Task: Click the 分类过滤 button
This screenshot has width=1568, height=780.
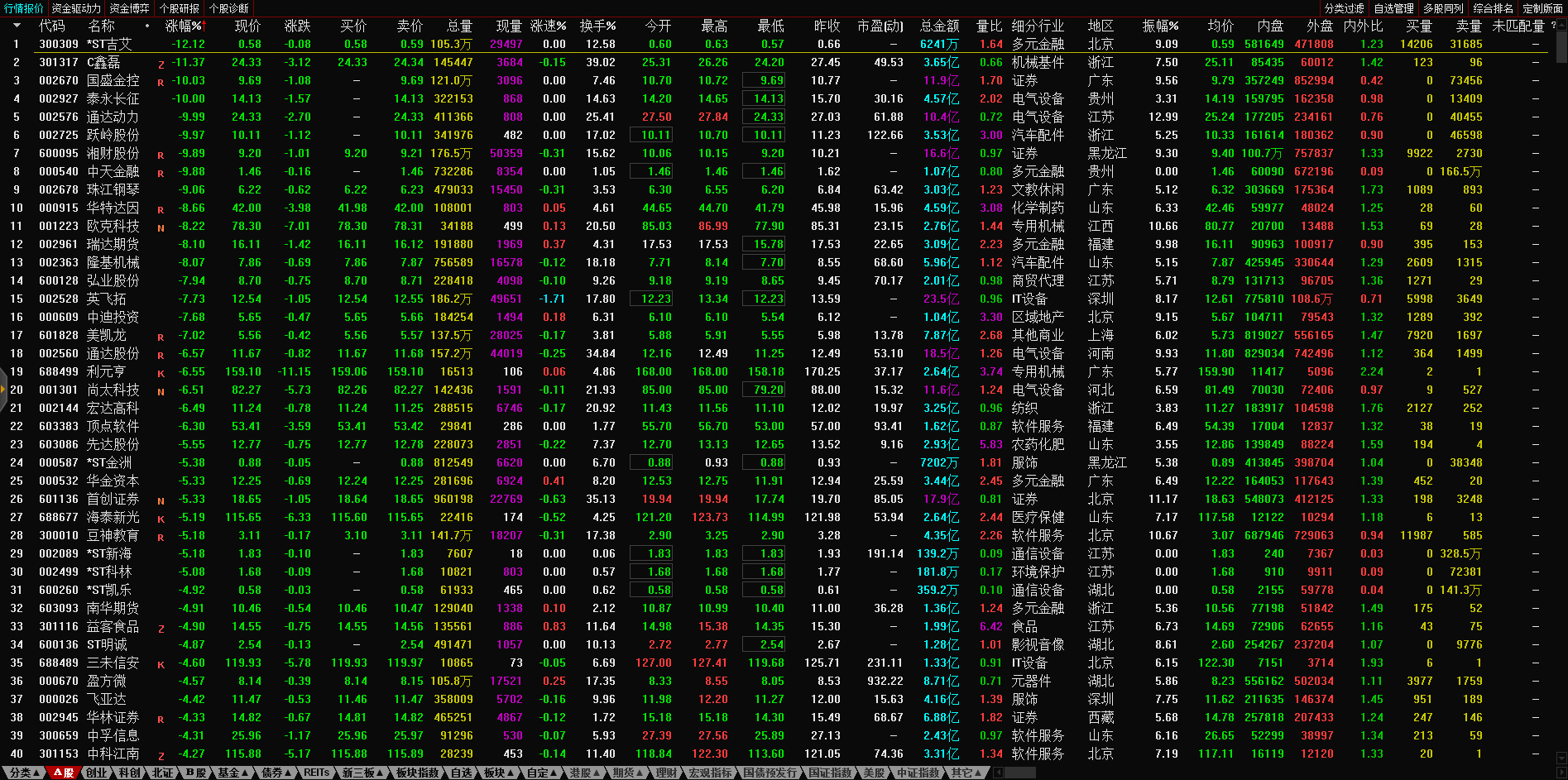Action: pyautogui.click(x=1344, y=8)
